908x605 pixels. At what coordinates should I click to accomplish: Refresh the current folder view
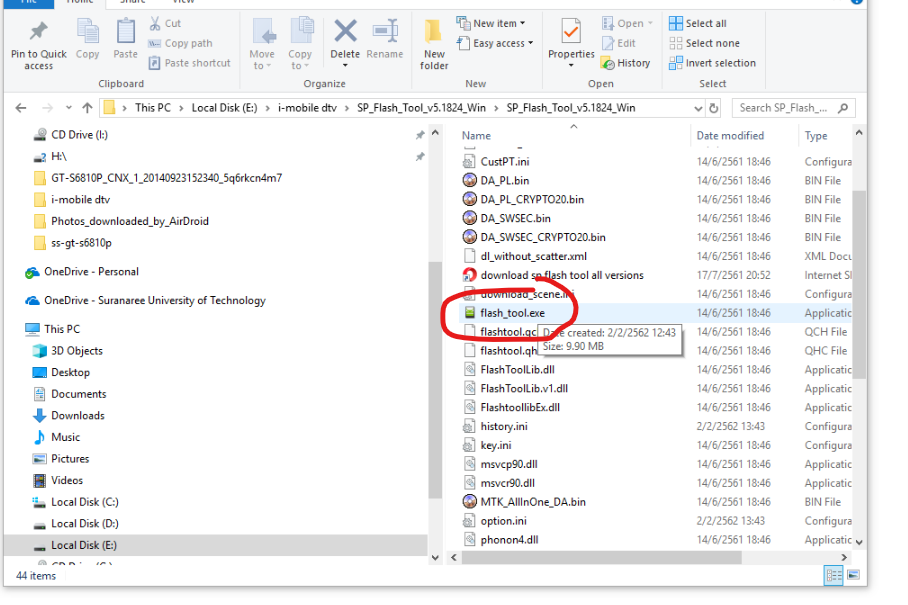[x=713, y=108]
